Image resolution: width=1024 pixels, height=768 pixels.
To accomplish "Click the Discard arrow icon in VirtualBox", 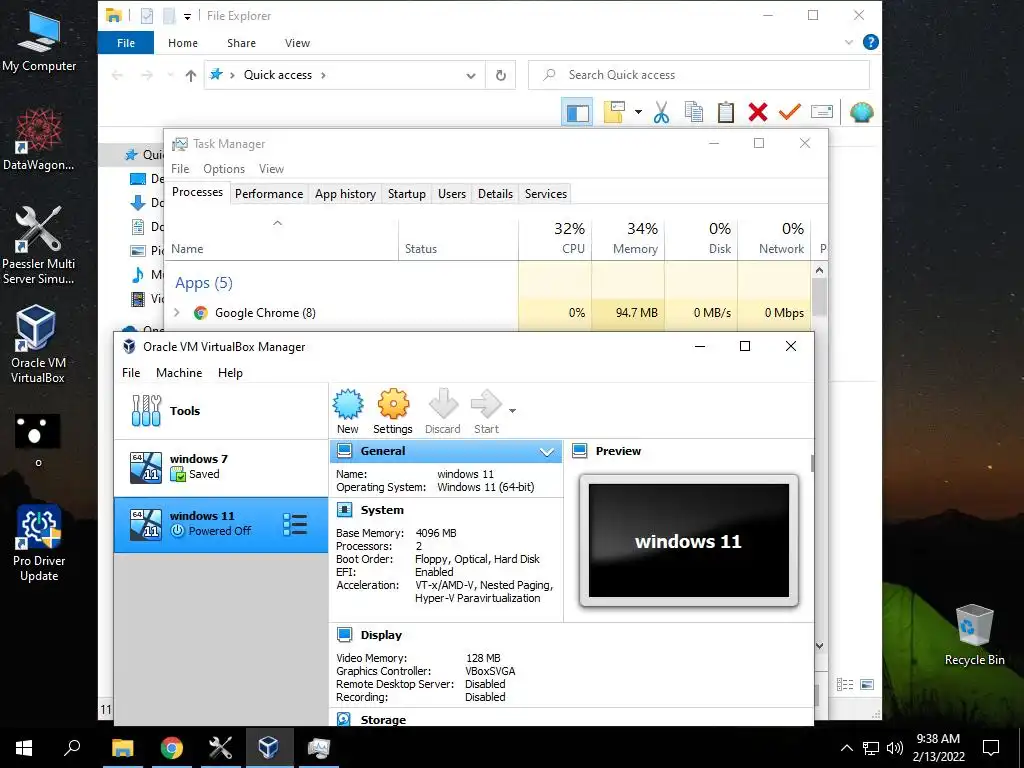I will coord(443,411).
